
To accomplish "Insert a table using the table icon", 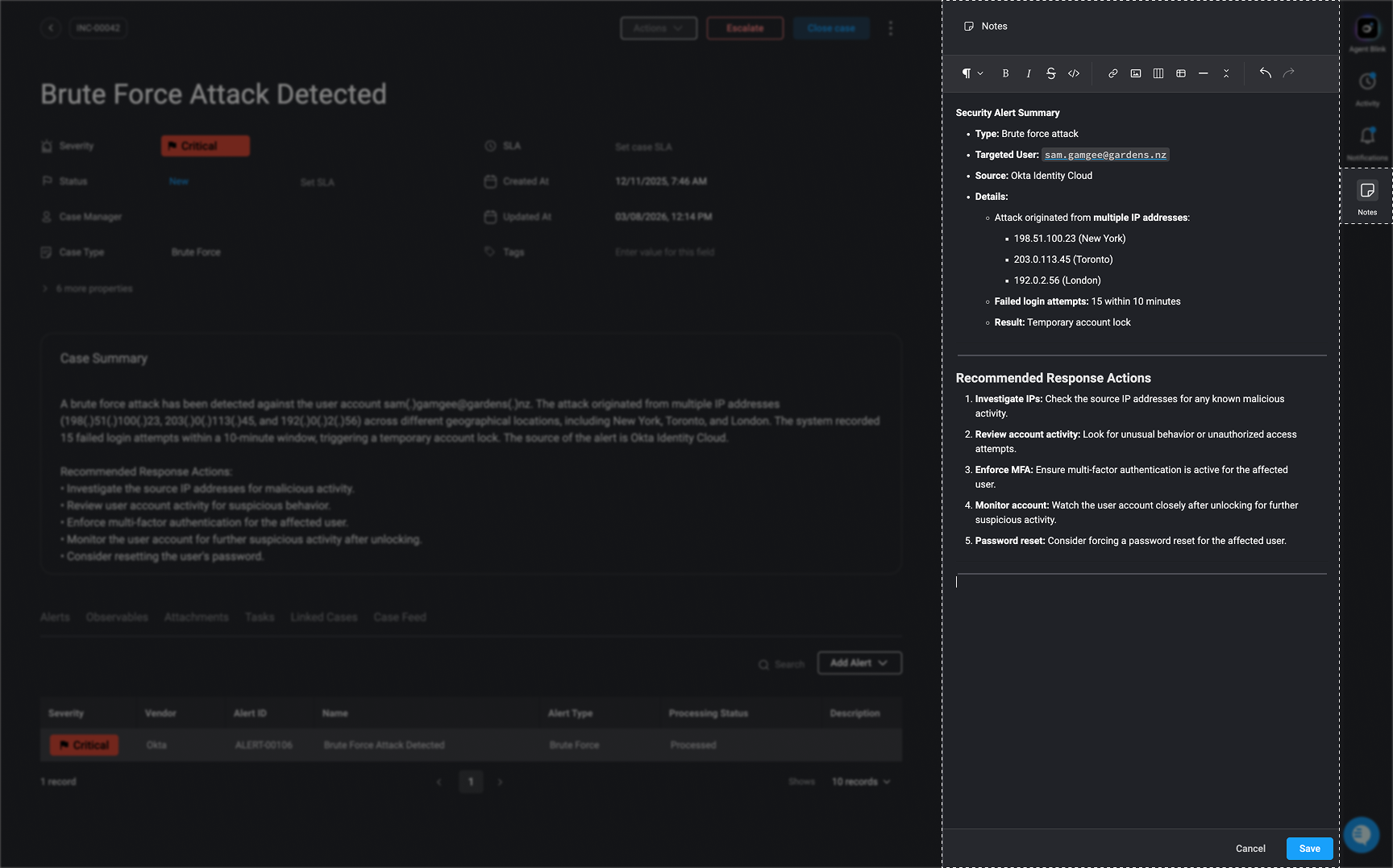I will click(x=1180, y=73).
